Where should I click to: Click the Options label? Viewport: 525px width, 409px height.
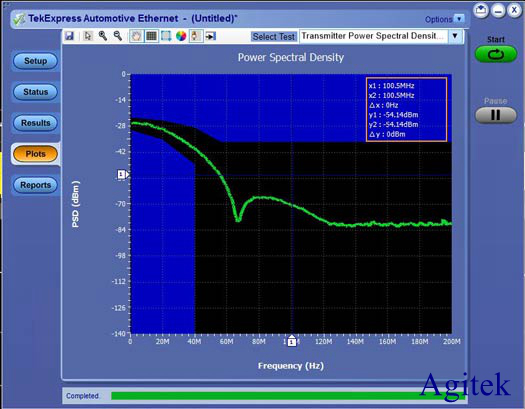point(438,19)
